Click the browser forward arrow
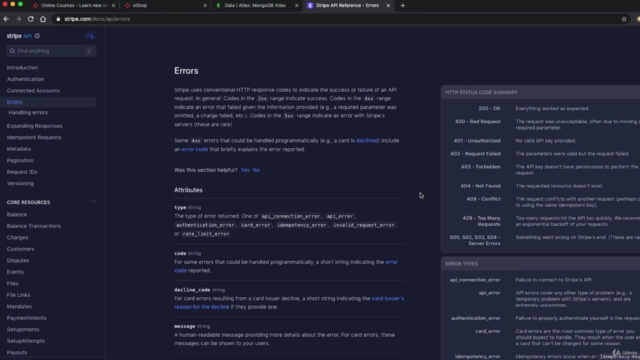 (x=18, y=19)
